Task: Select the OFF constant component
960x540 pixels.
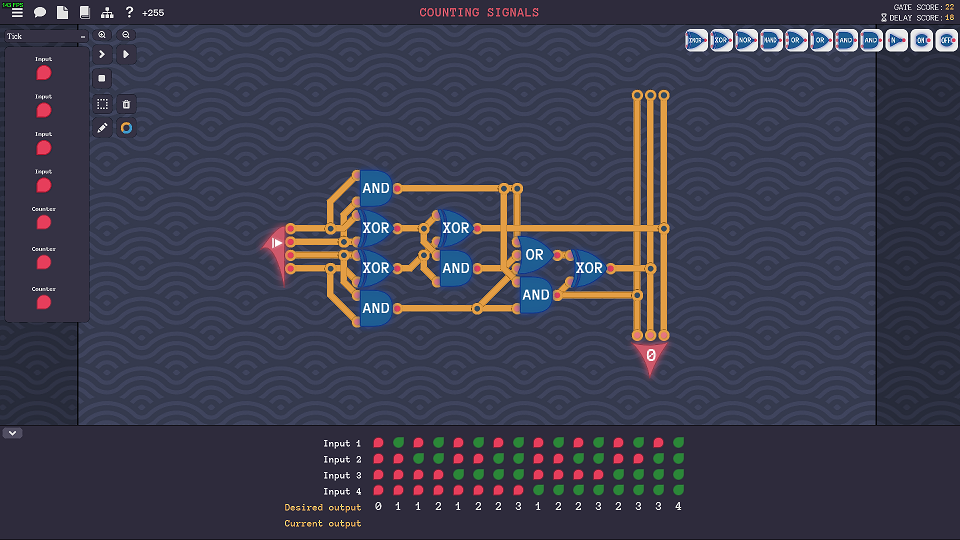Action: (946, 41)
